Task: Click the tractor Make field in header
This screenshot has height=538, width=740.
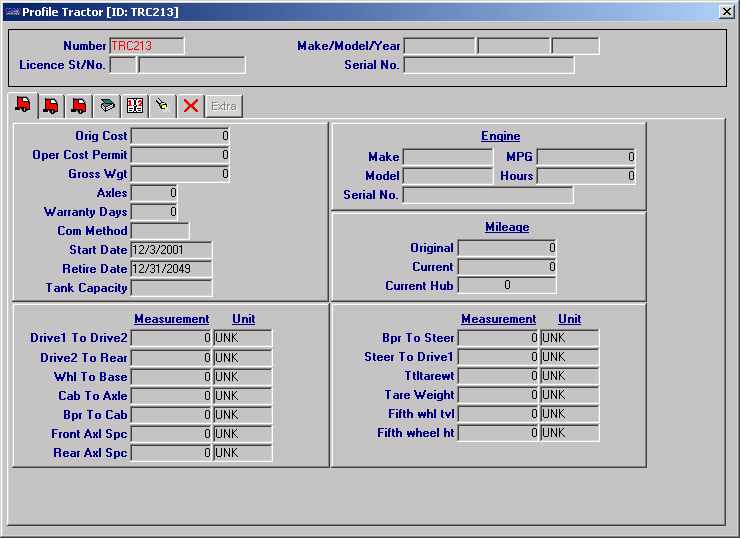Action: [439, 46]
